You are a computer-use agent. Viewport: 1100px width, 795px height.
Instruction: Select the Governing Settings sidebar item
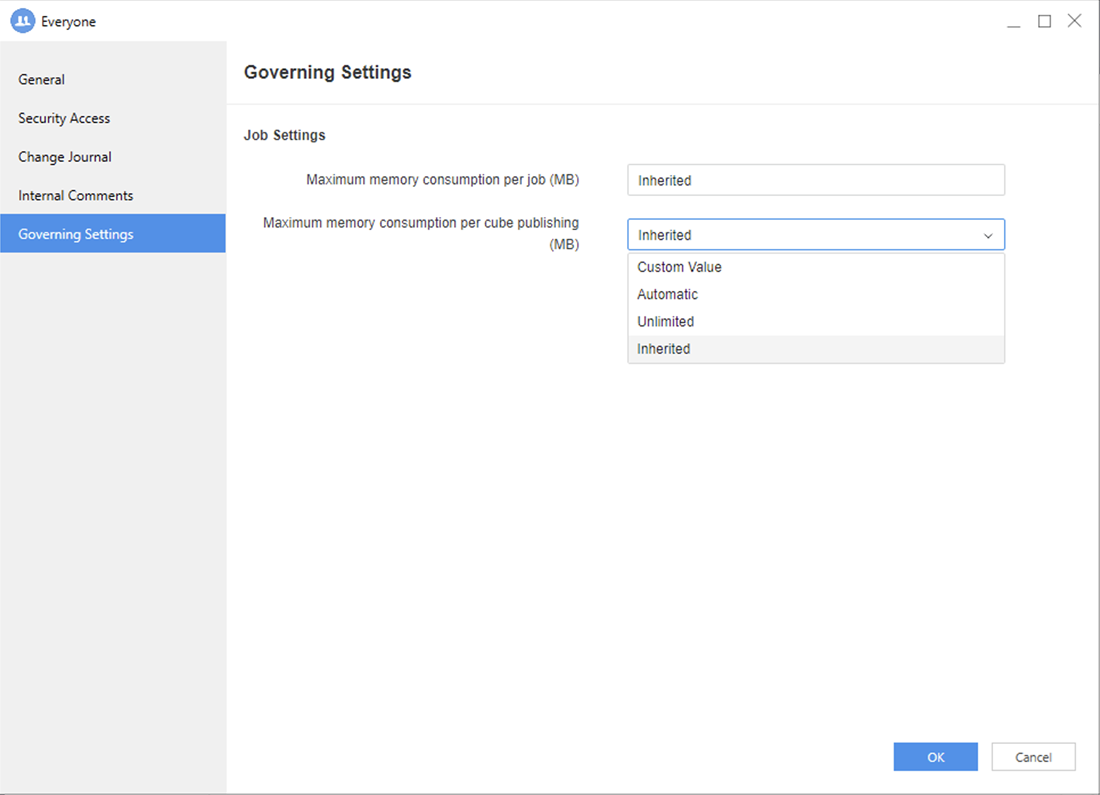click(x=76, y=234)
